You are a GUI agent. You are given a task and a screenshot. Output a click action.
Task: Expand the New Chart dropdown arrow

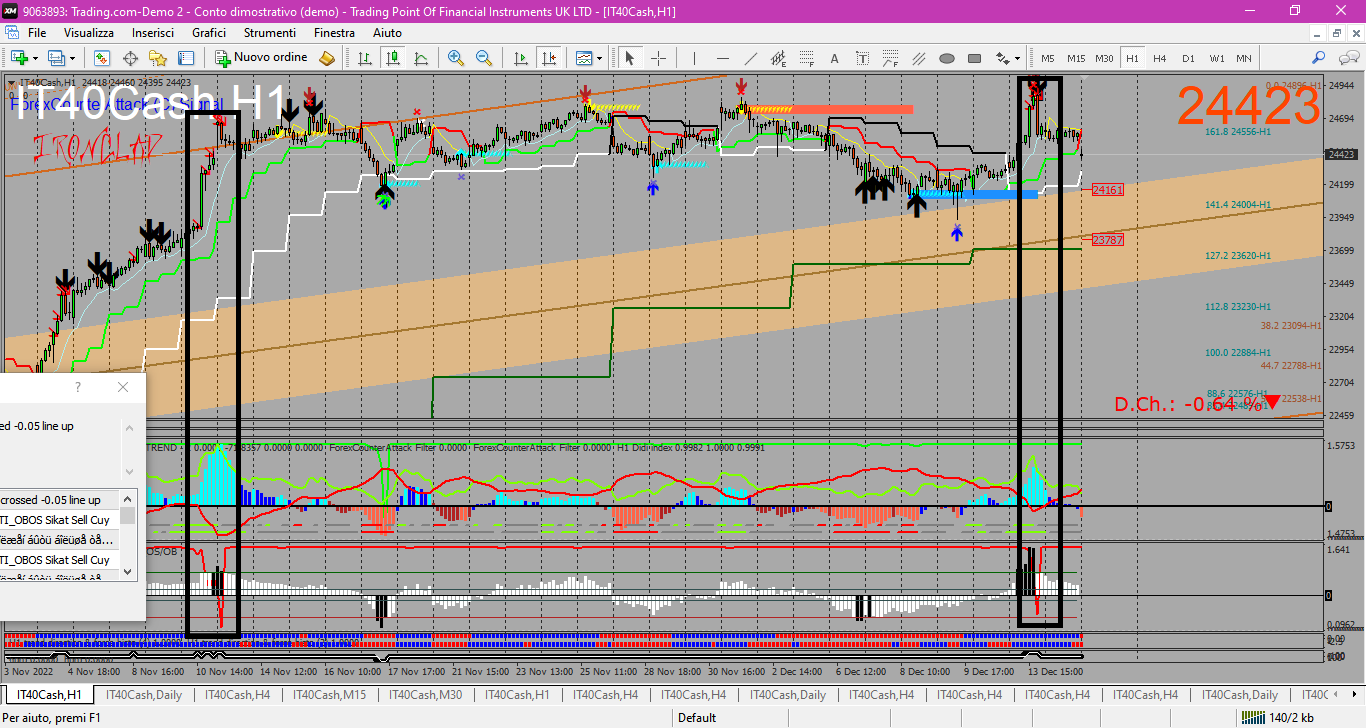34,58
